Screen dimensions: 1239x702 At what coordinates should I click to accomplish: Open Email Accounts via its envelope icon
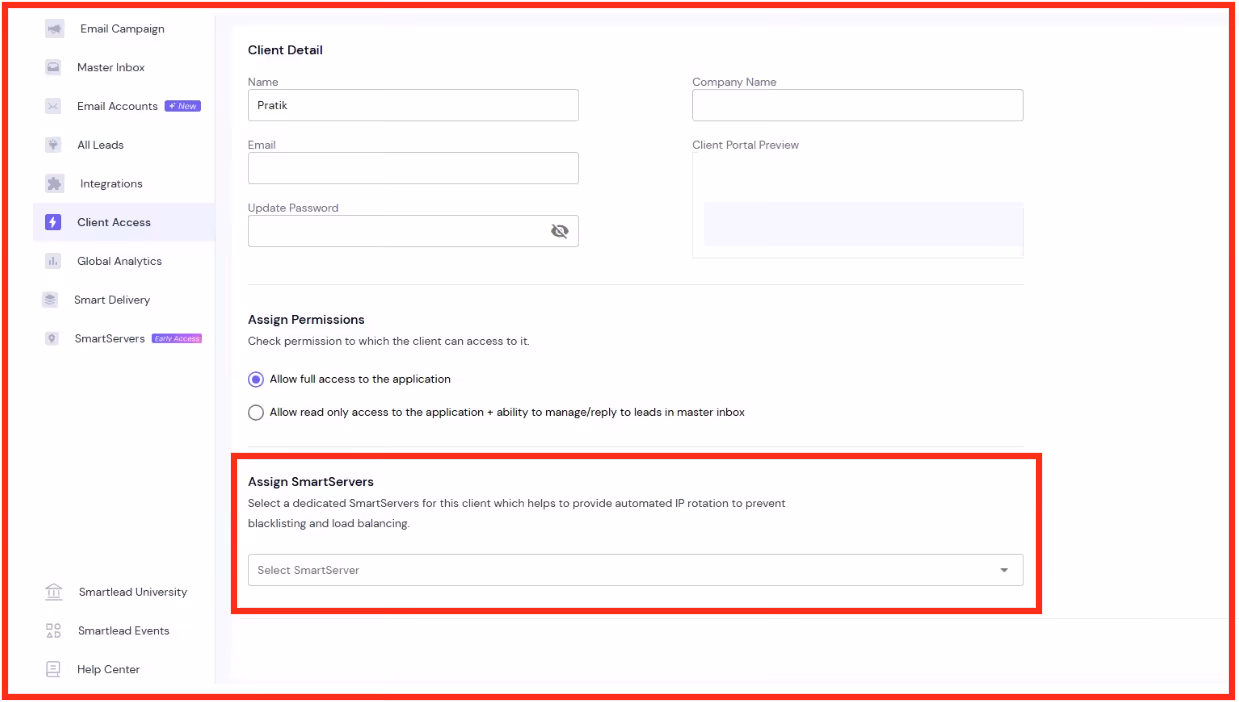(x=53, y=105)
